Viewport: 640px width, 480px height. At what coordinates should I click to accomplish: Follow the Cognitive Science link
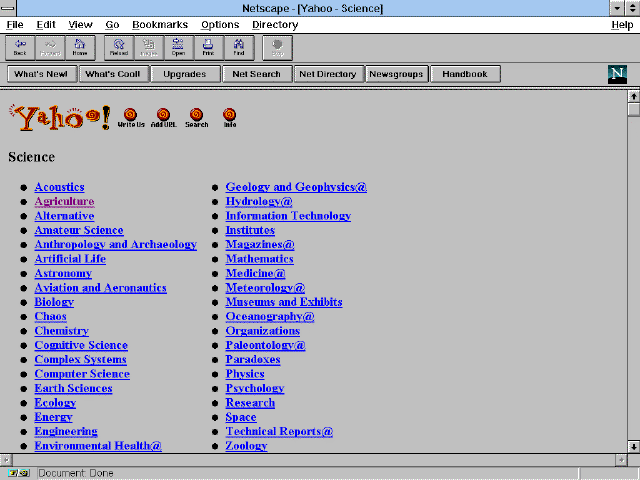81,345
